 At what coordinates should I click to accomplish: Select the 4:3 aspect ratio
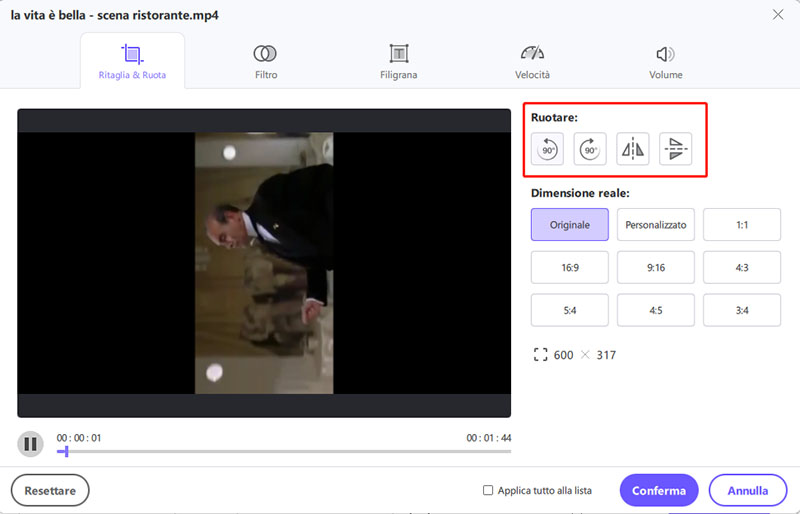click(742, 267)
